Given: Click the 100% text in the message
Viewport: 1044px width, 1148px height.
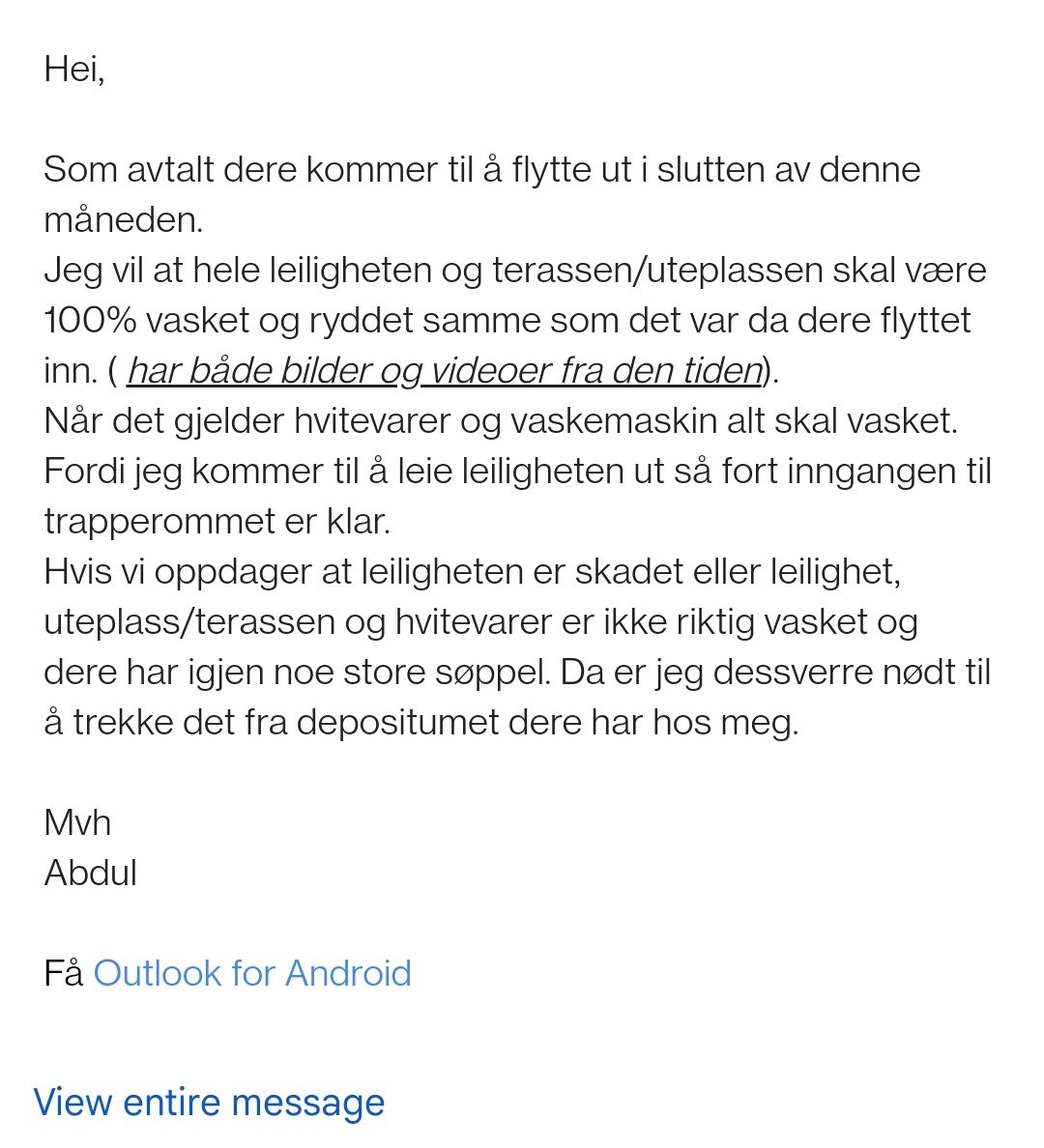Looking at the screenshot, I should 89,321.
